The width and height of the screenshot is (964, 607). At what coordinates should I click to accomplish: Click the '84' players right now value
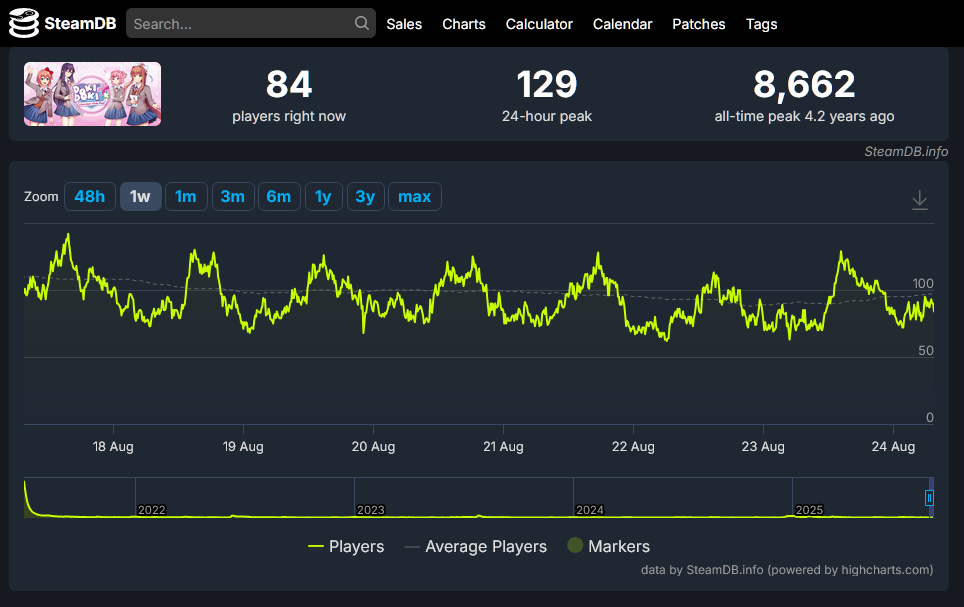click(289, 84)
